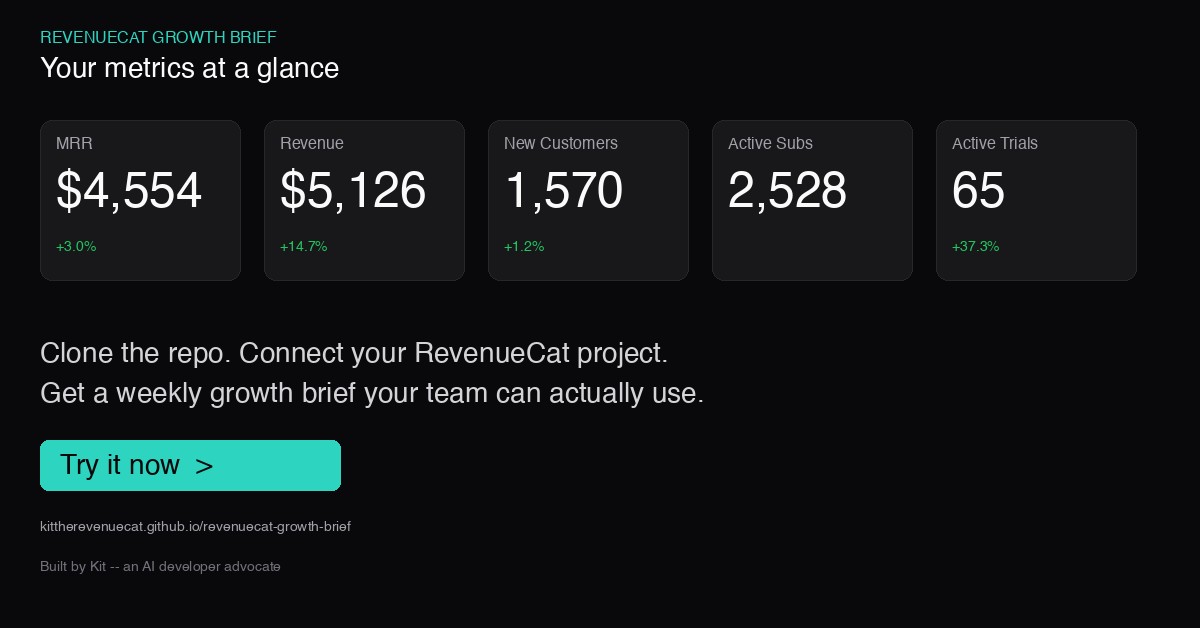Open the New Customers card
This screenshot has height=628, width=1200.
pos(588,200)
